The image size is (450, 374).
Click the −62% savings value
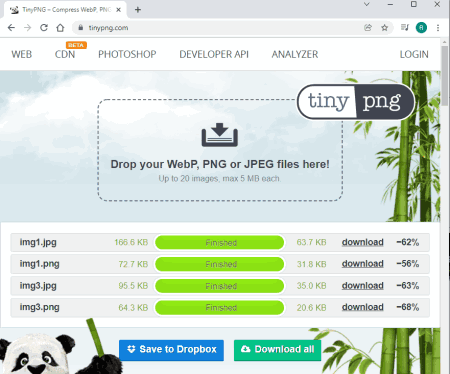click(x=407, y=242)
